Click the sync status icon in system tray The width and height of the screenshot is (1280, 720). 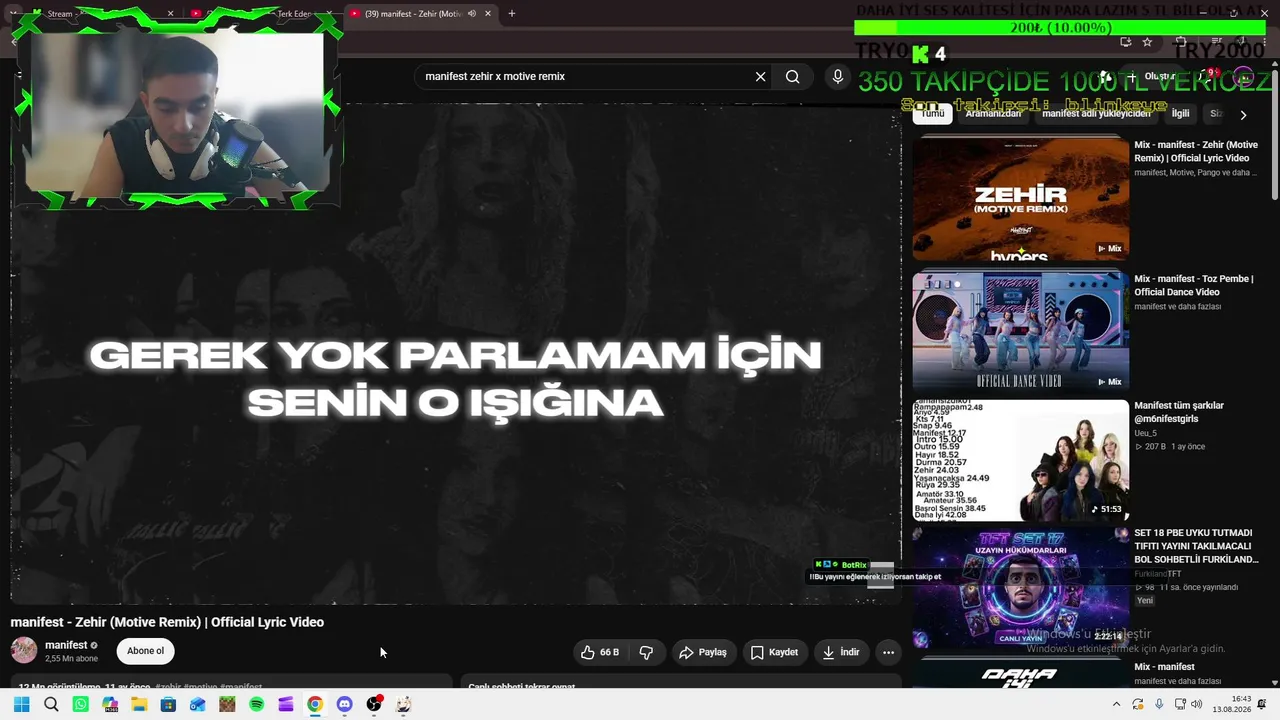click(1138, 705)
